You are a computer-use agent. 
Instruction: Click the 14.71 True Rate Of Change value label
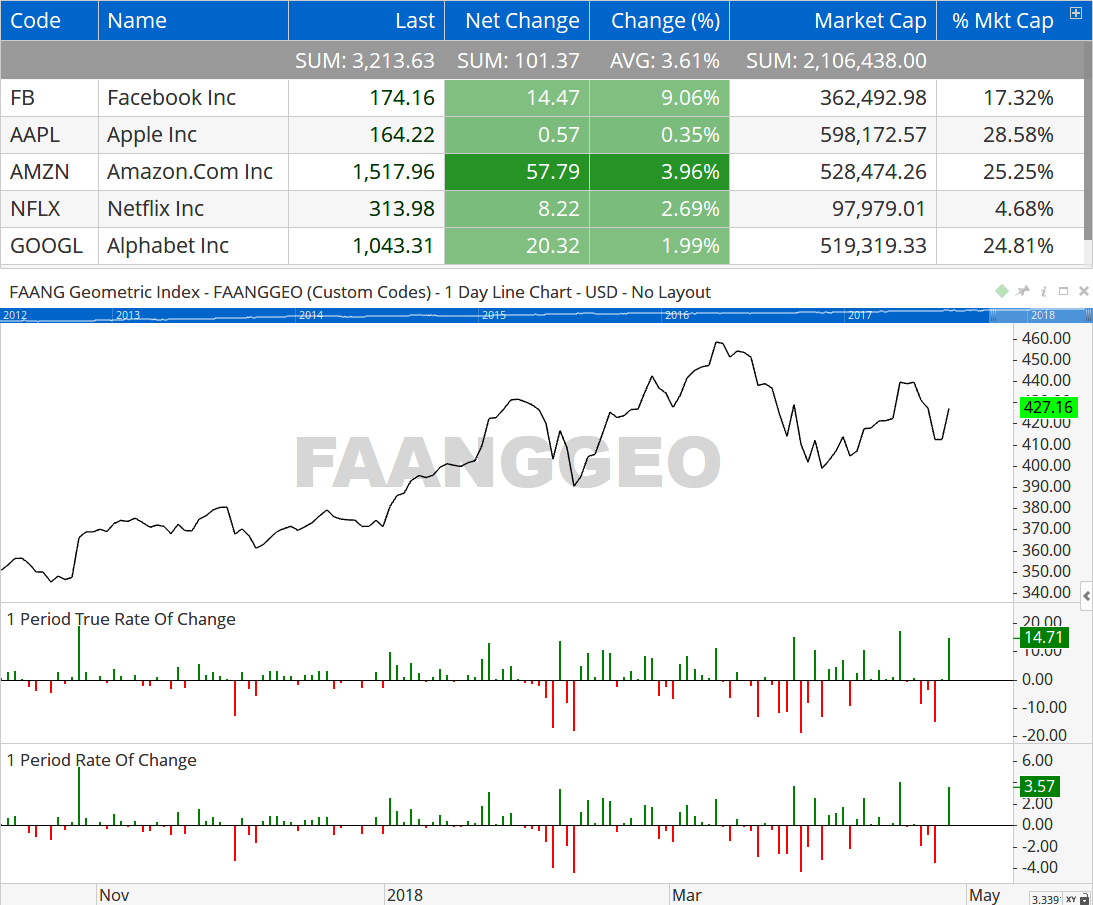[1044, 637]
